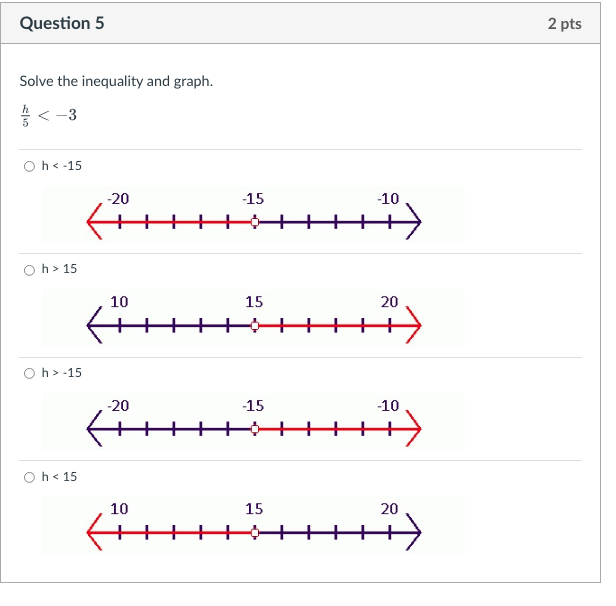Click the red right arrowhead on second number line

(x=414, y=326)
